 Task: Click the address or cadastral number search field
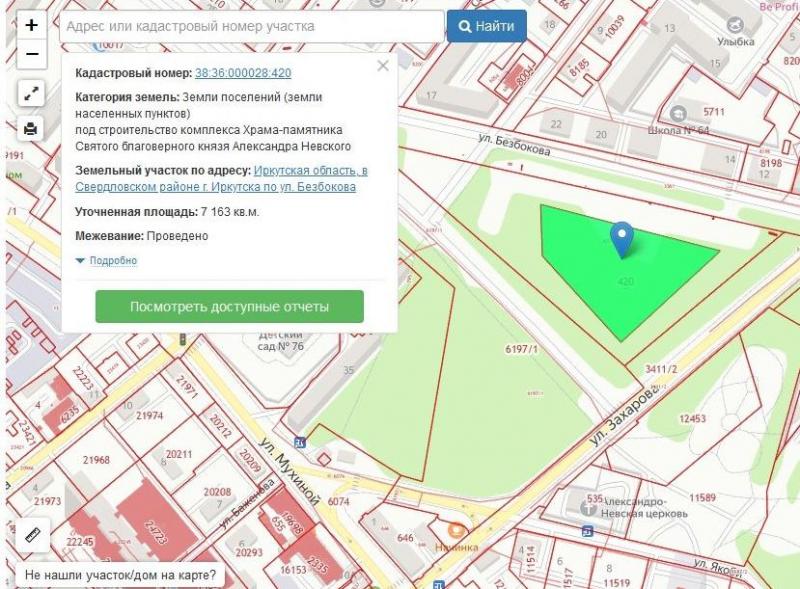[250, 26]
